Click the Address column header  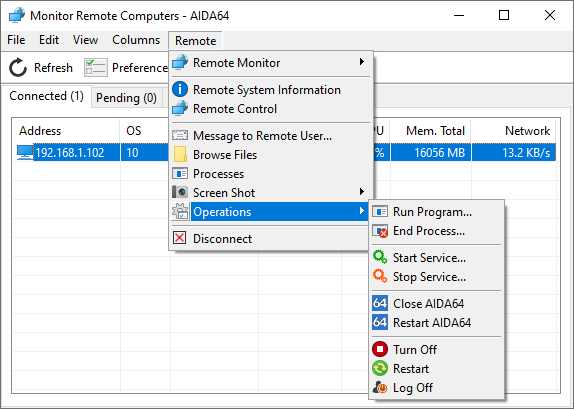[x=66, y=131]
